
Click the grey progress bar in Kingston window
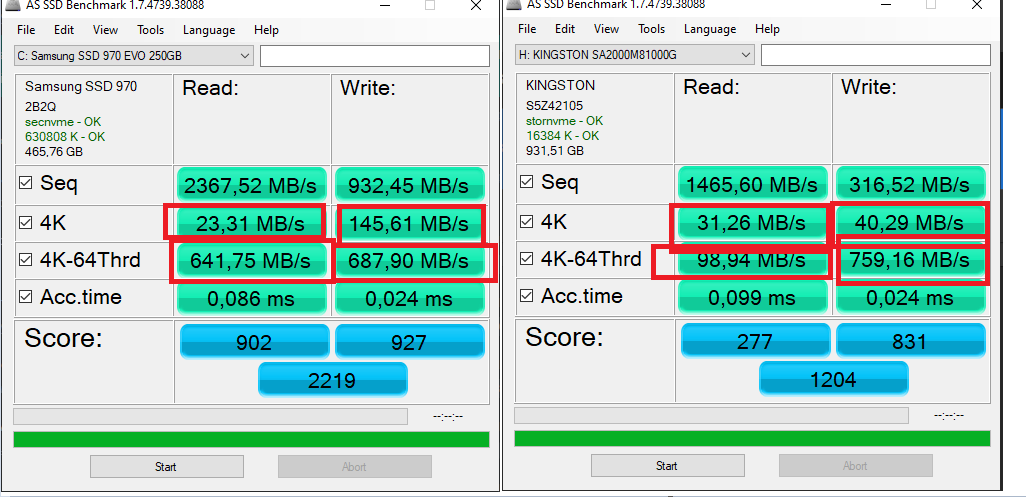pos(712,415)
